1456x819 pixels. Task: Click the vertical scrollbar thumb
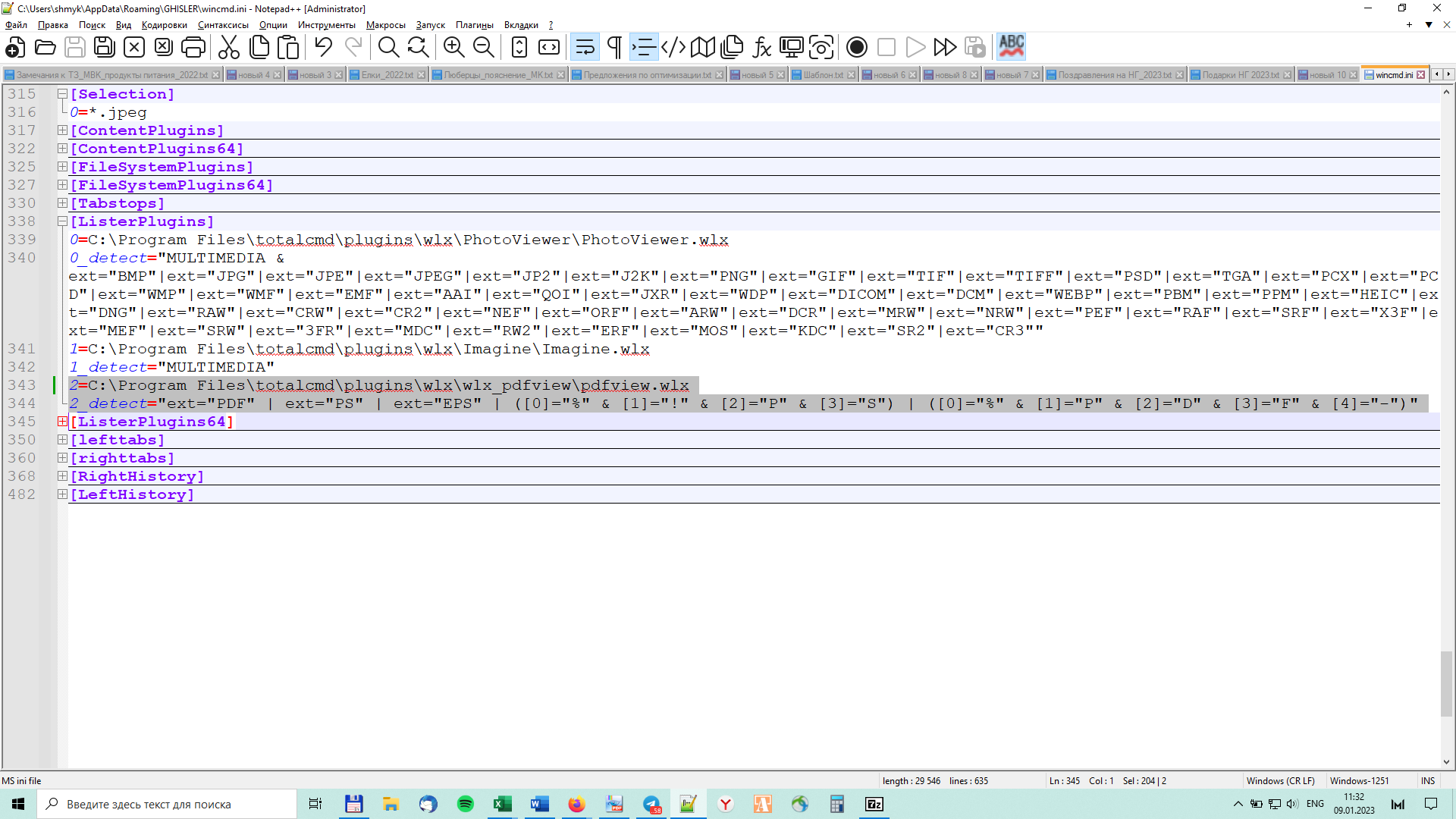(x=1446, y=682)
